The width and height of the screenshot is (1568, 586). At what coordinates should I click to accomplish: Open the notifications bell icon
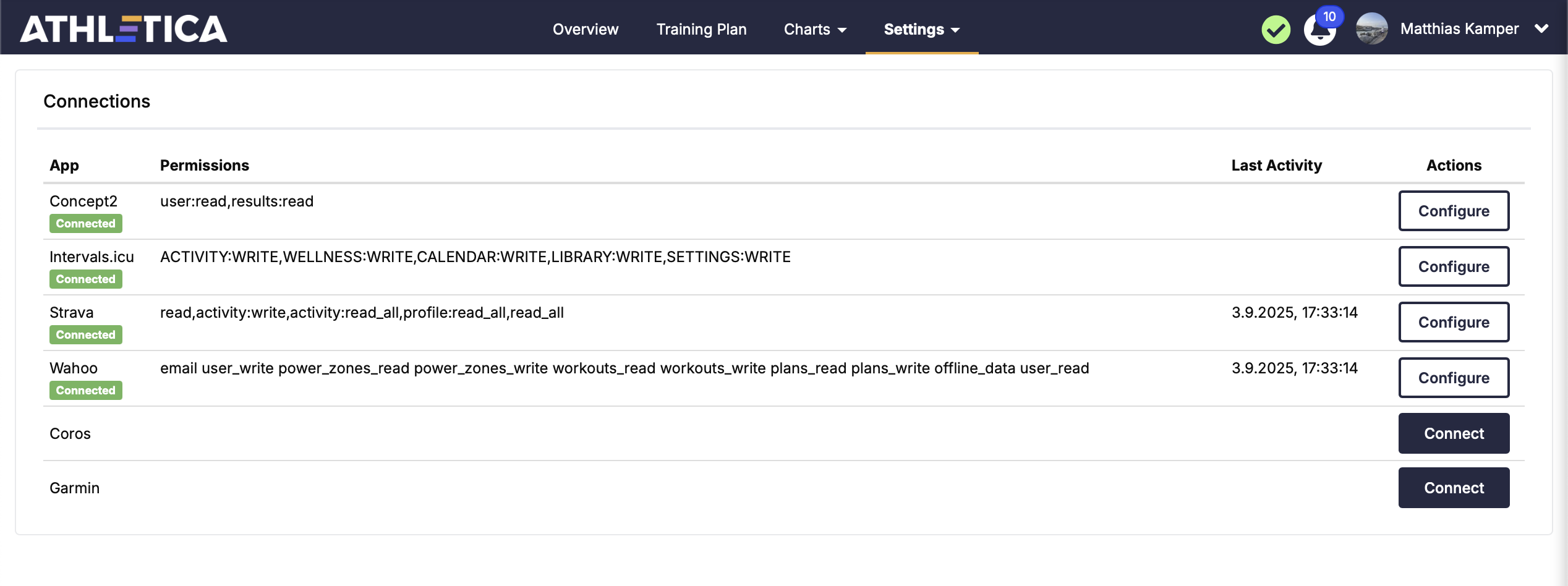point(1319,30)
